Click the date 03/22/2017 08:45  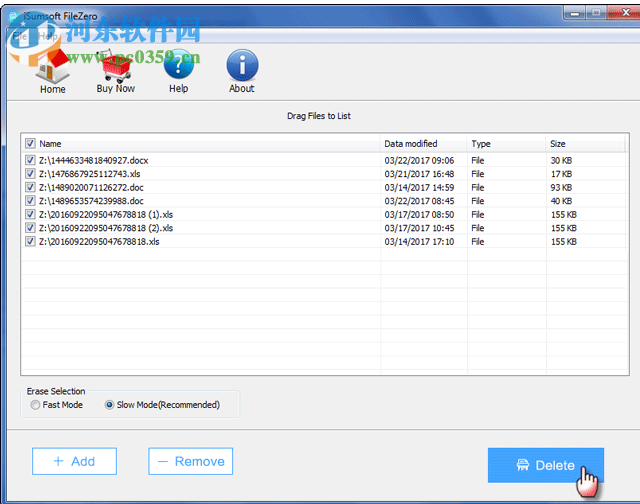coord(419,201)
